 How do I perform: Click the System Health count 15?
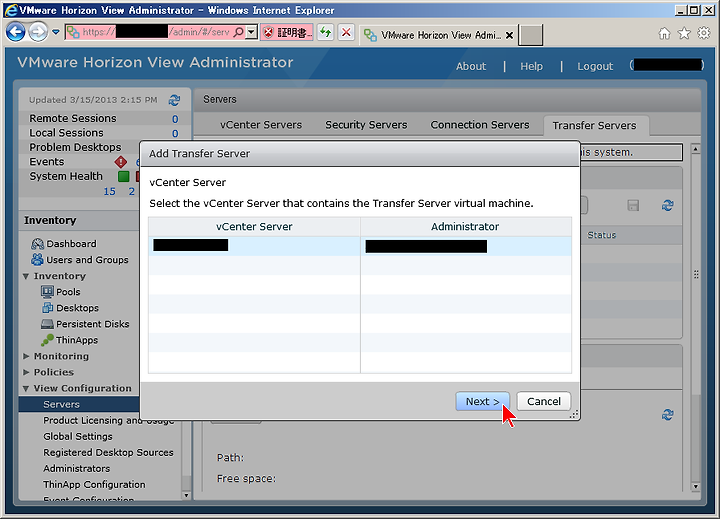click(x=109, y=192)
